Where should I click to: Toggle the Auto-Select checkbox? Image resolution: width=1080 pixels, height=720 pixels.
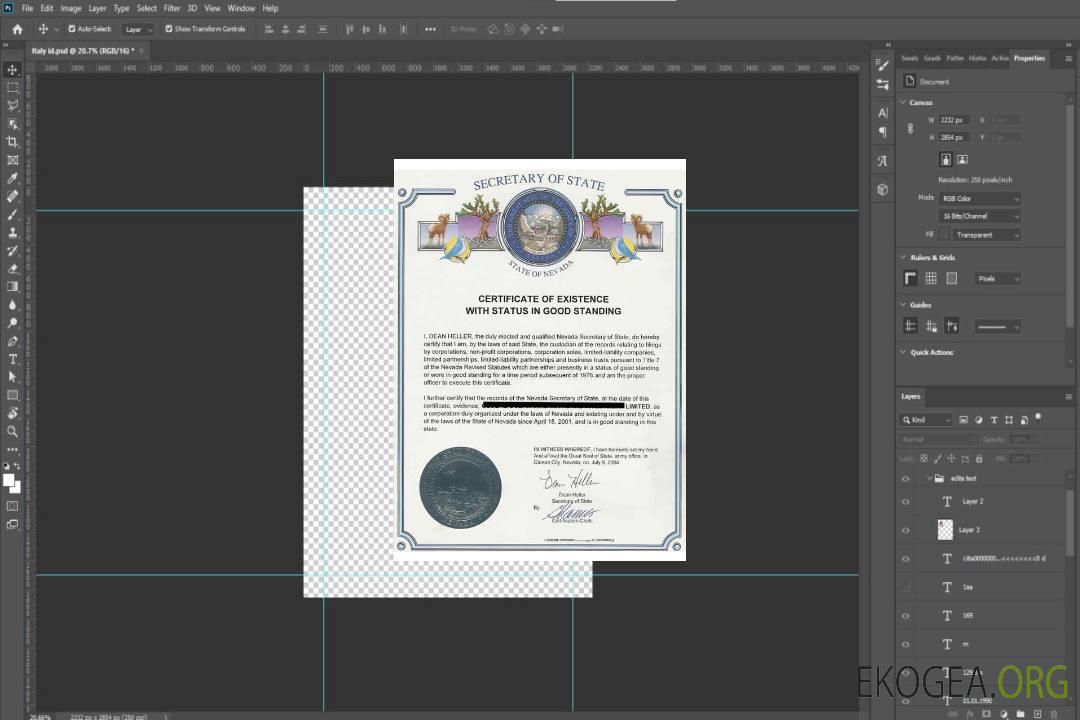pos(72,29)
